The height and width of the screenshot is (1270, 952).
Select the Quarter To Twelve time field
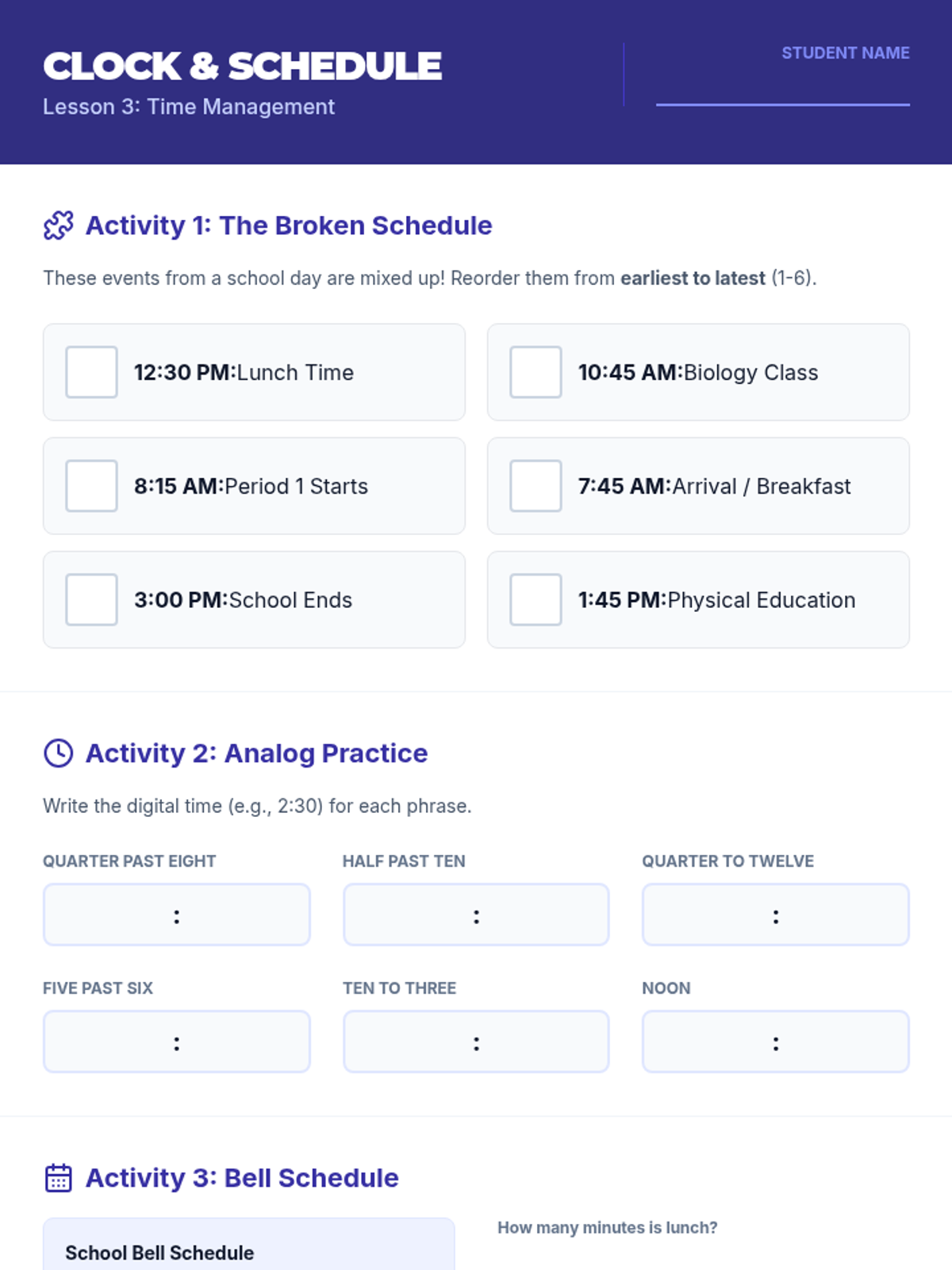click(x=775, y=915)
